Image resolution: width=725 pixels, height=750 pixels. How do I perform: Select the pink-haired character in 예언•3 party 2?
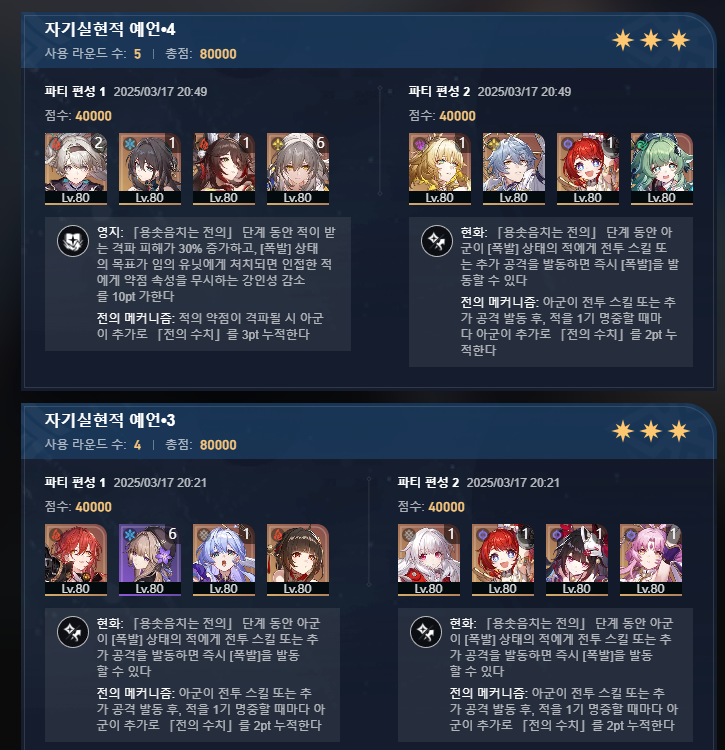click(650, 560)
